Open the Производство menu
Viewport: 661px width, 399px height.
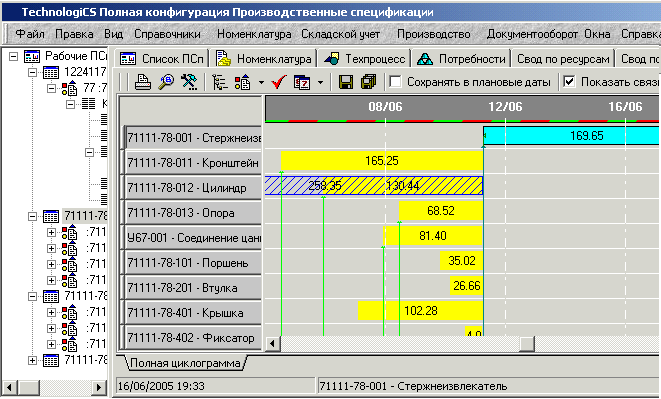433,34
